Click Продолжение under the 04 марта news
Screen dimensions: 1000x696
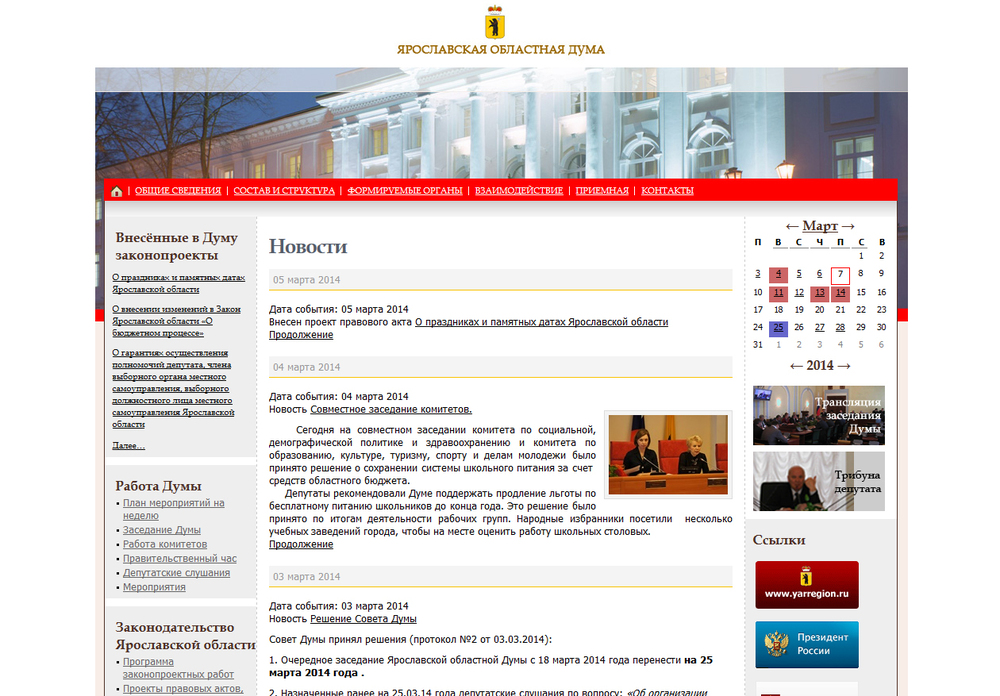(x=301, y=544)
